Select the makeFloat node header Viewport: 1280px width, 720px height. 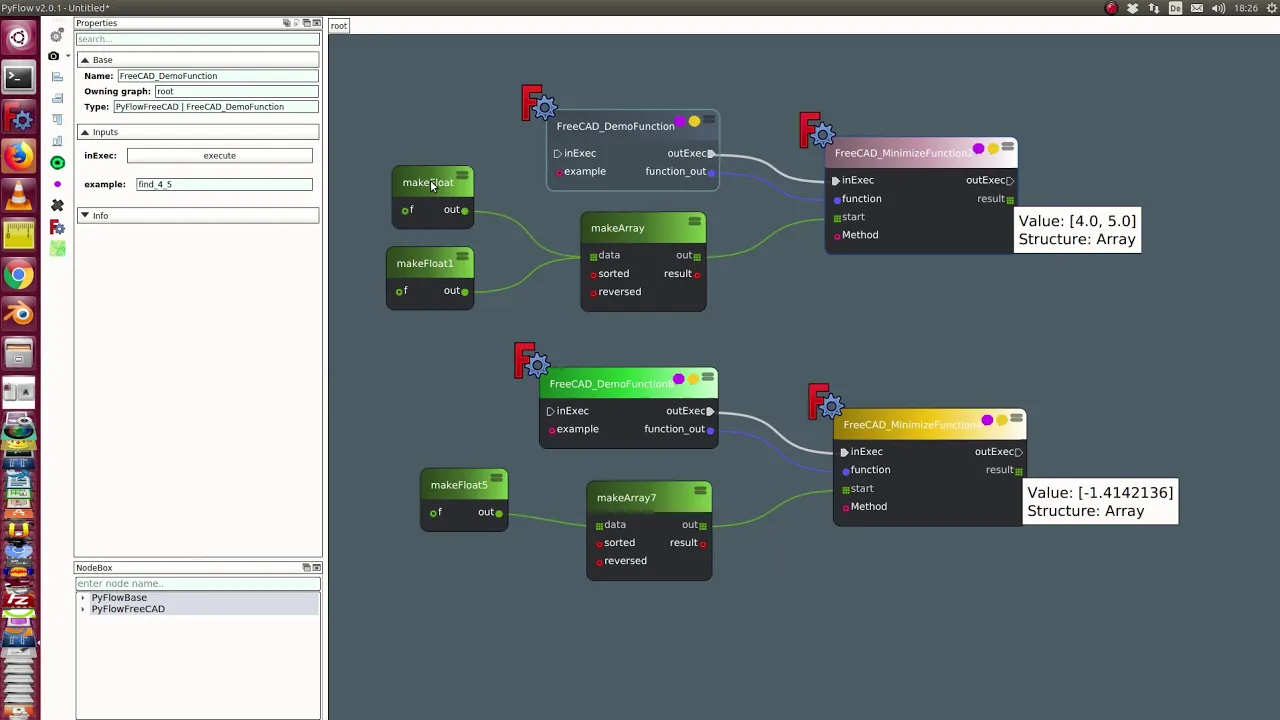click(x=432, y=182)
